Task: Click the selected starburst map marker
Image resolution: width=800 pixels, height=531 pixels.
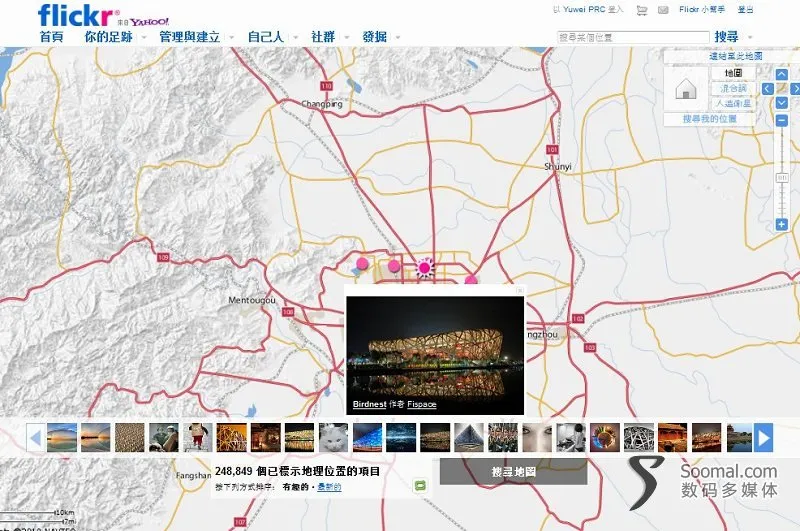Action: 424,268
